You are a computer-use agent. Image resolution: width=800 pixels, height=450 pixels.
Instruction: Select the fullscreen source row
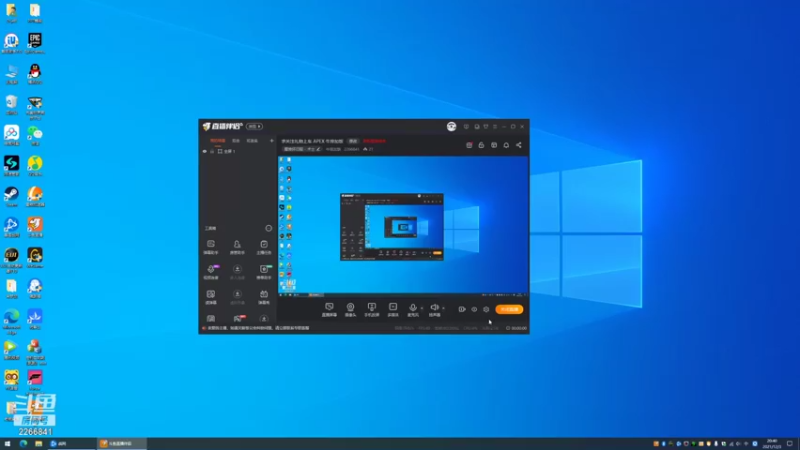(x=238, y=152)
